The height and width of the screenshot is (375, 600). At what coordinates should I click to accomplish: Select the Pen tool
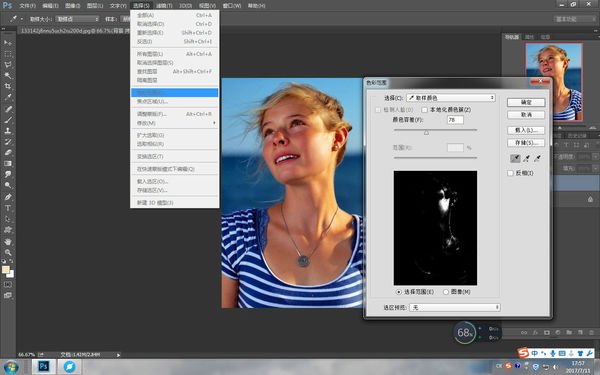tap(8, 197)
